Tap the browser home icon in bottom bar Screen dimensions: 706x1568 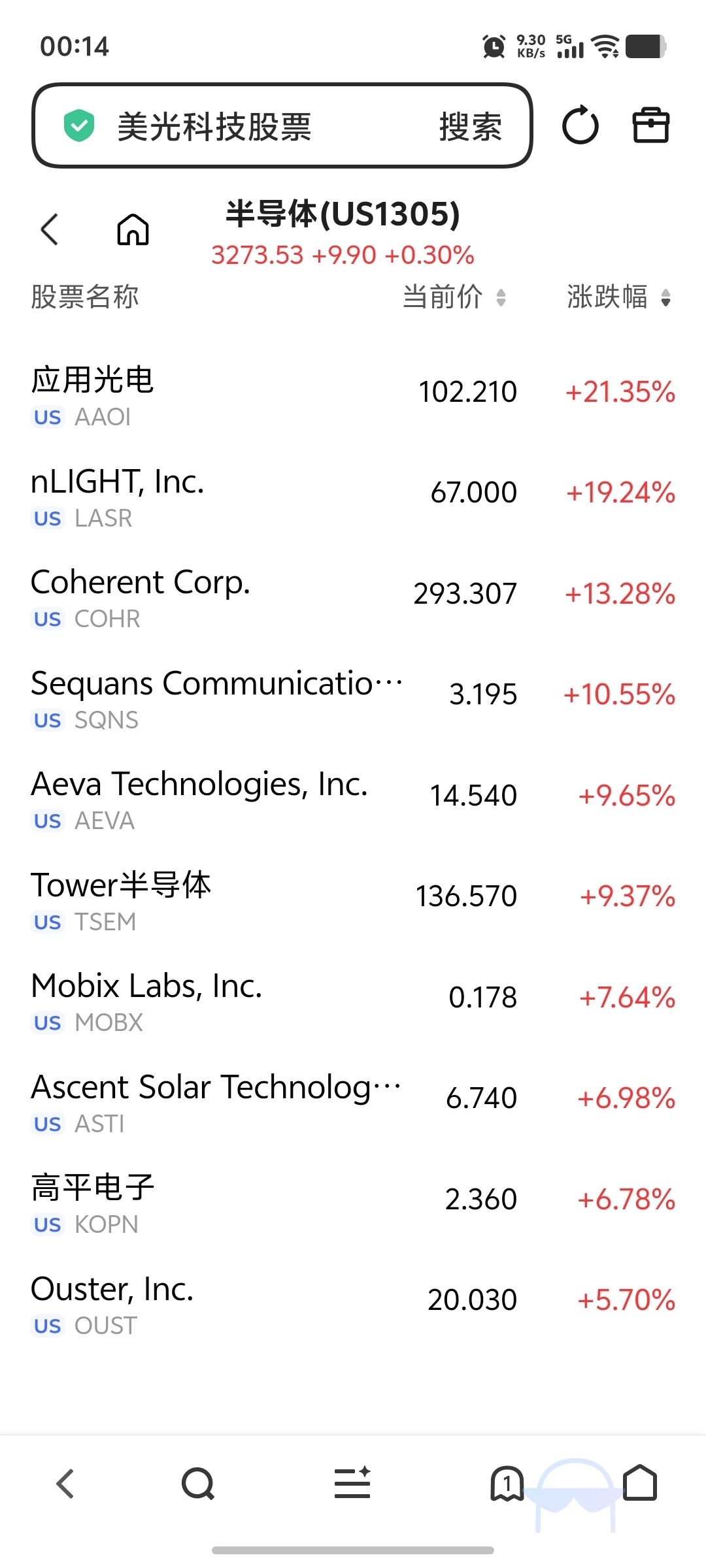[x=640, y=1482]
